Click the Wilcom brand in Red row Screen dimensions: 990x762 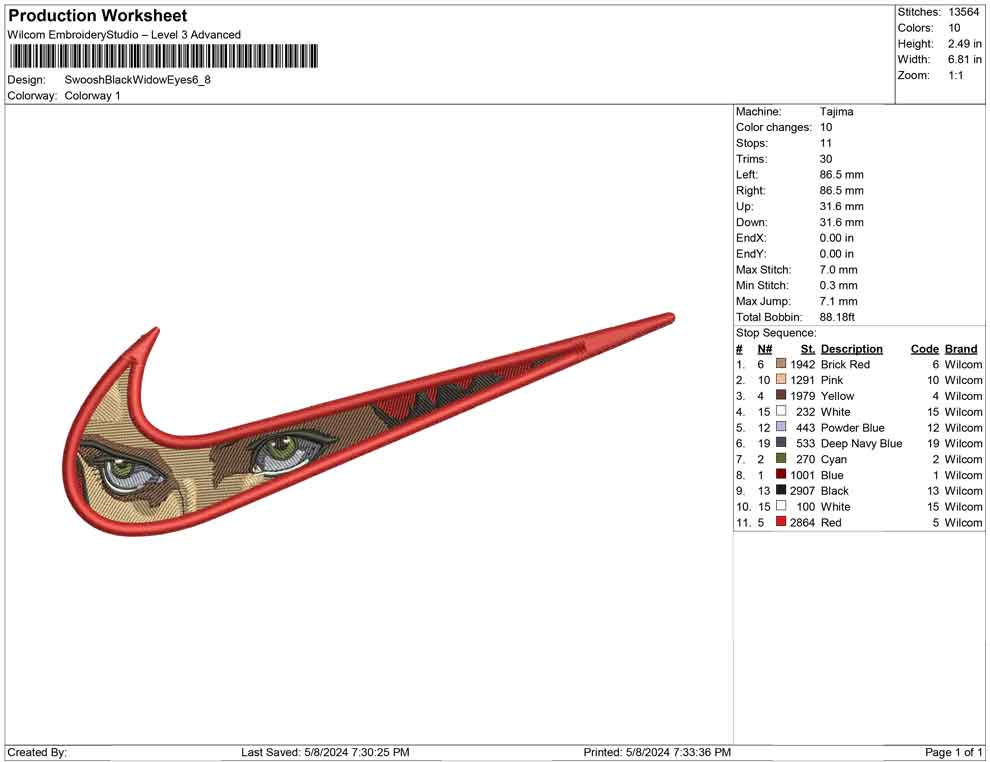(x=963, y=522)
